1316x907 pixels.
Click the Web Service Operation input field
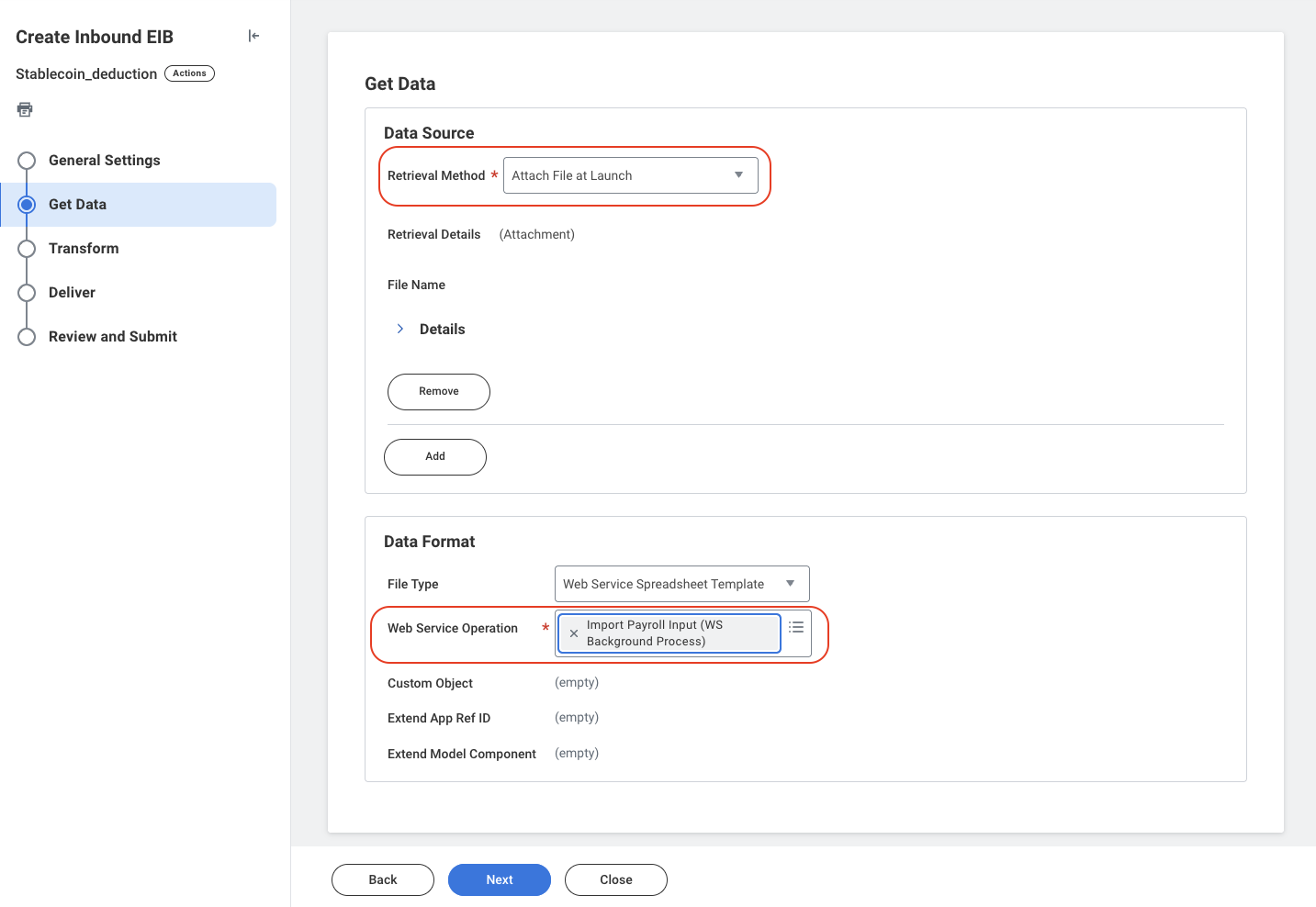(x=683, y=633)
